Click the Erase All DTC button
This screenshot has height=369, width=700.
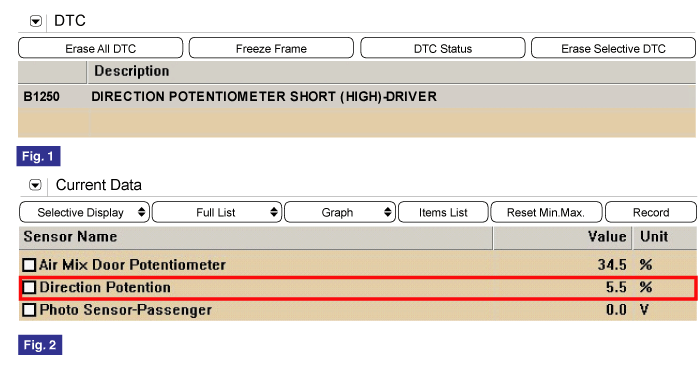pyautogui.click(x=100, y=48)
